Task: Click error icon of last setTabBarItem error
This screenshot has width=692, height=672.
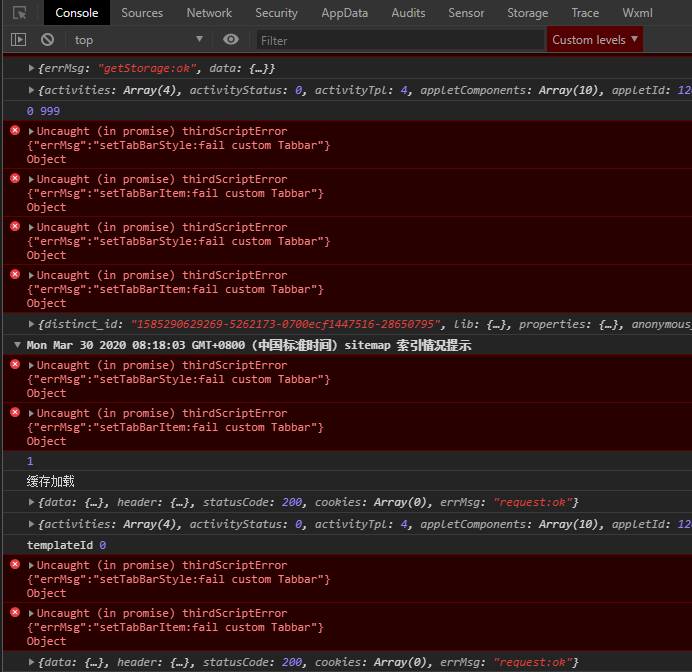Action: click(15, 612)
